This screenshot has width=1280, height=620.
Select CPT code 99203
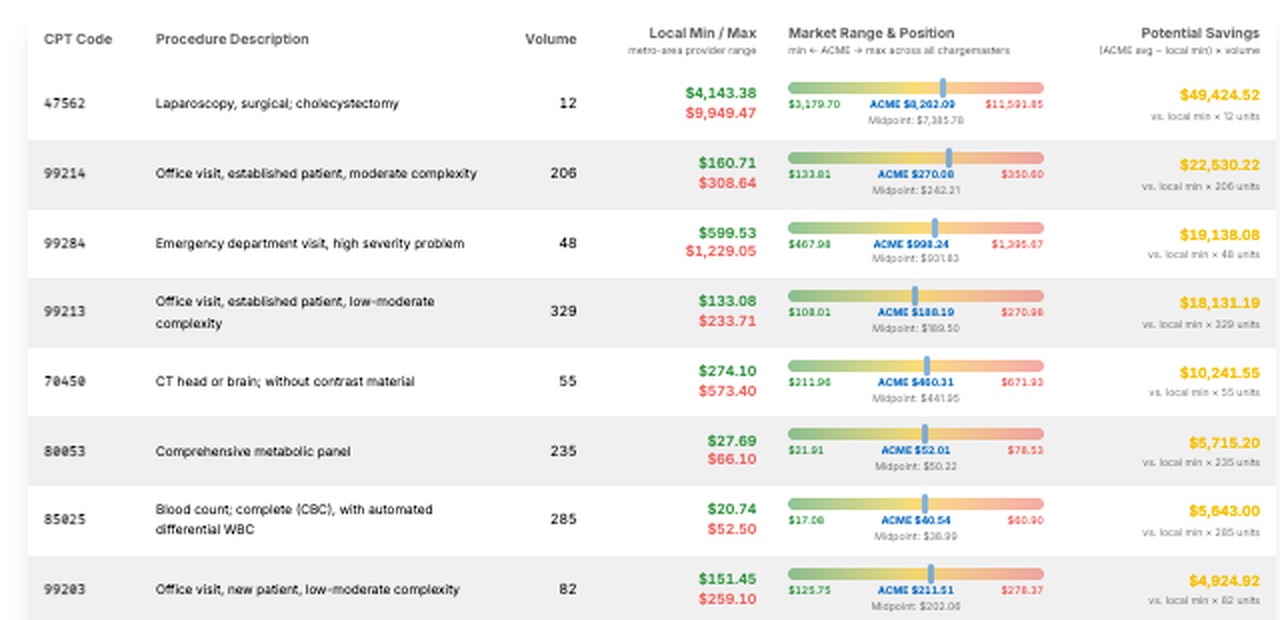(x=65, y=589)
